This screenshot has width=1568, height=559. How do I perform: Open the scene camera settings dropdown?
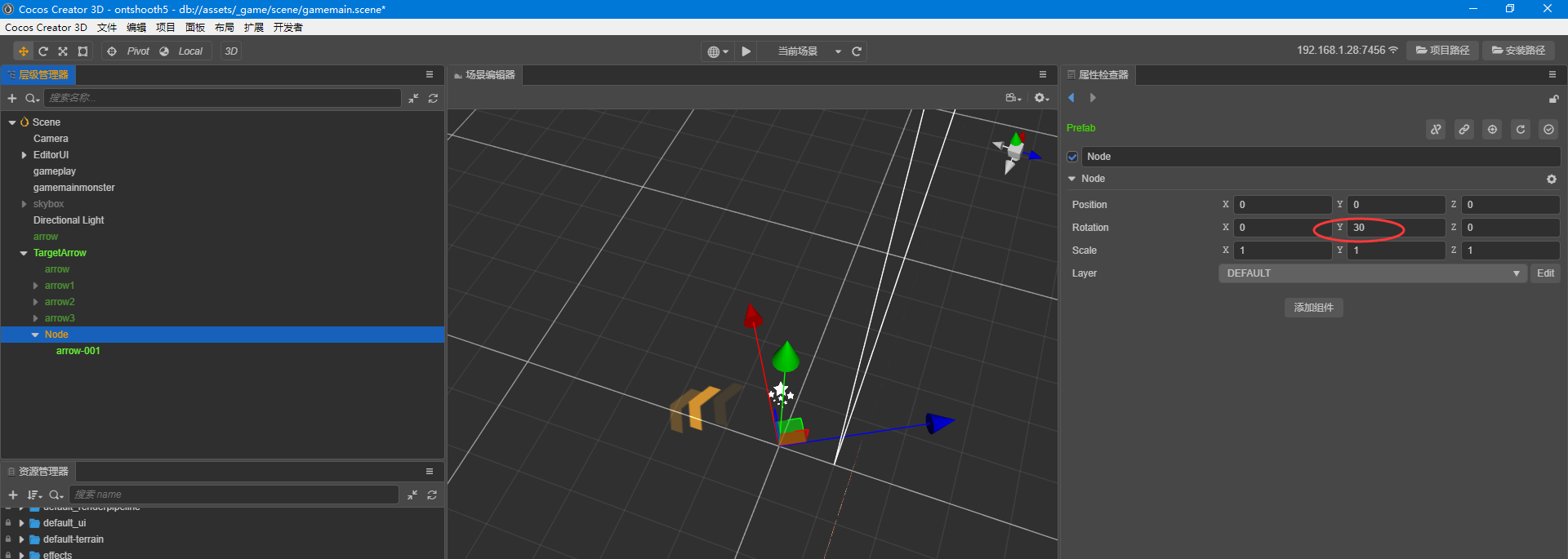pyautogui.click(x=1013, y=97)
